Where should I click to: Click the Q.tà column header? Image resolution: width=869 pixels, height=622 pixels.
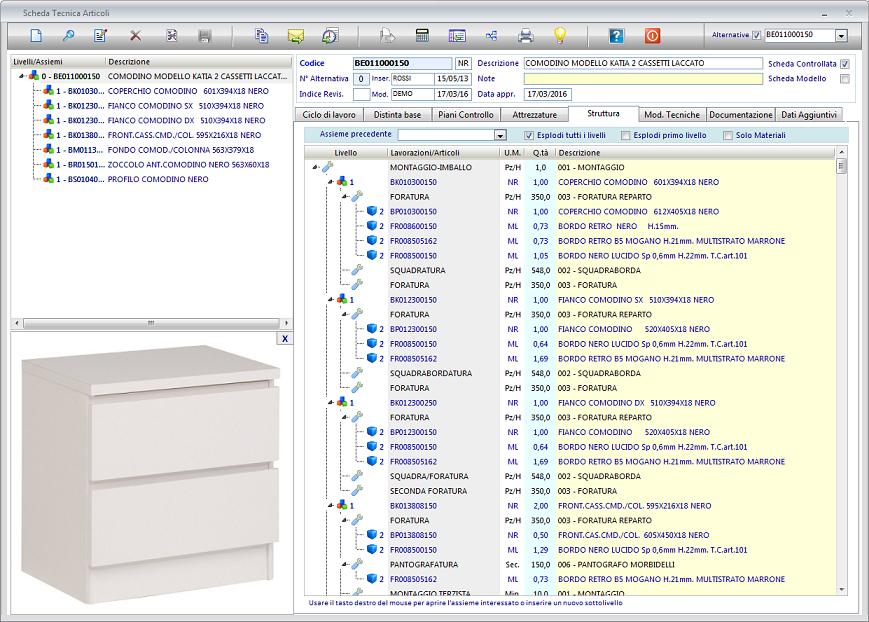pos(540,152)
